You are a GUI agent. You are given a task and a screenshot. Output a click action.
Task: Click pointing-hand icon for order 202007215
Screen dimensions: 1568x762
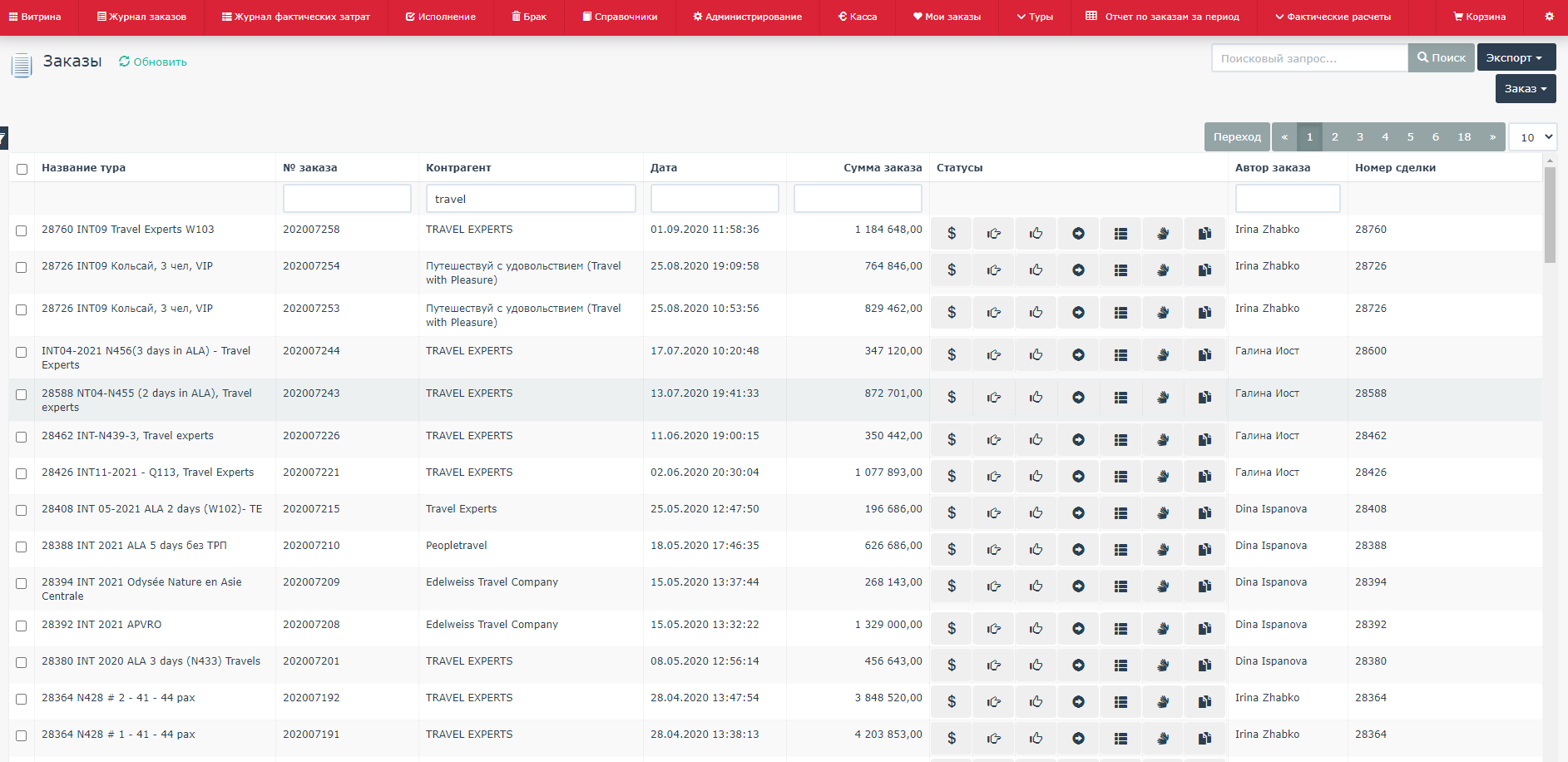[994, 513]
